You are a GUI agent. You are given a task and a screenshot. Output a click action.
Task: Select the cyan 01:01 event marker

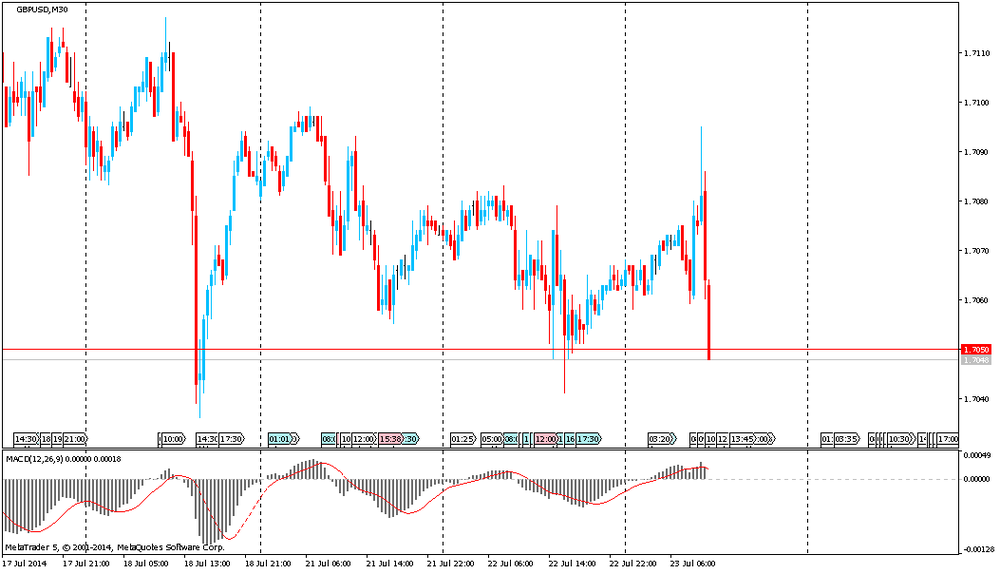pyautogui.click(x=281, y=439)
